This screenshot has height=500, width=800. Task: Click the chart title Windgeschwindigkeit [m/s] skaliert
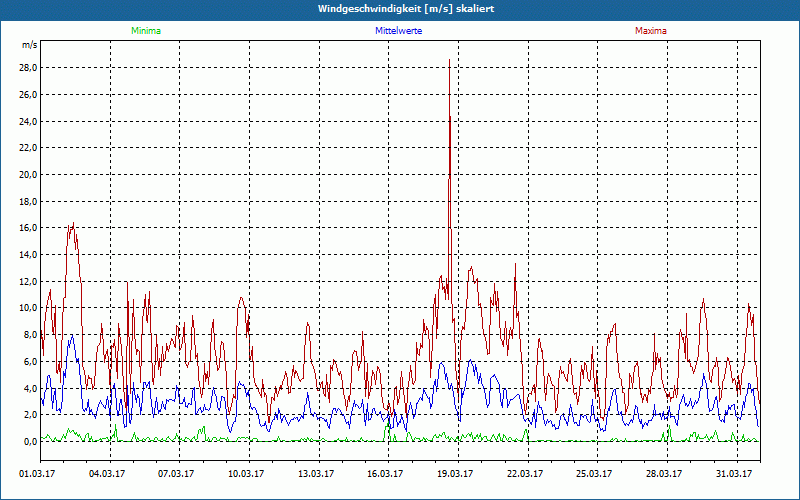click(x=406, y=9)
